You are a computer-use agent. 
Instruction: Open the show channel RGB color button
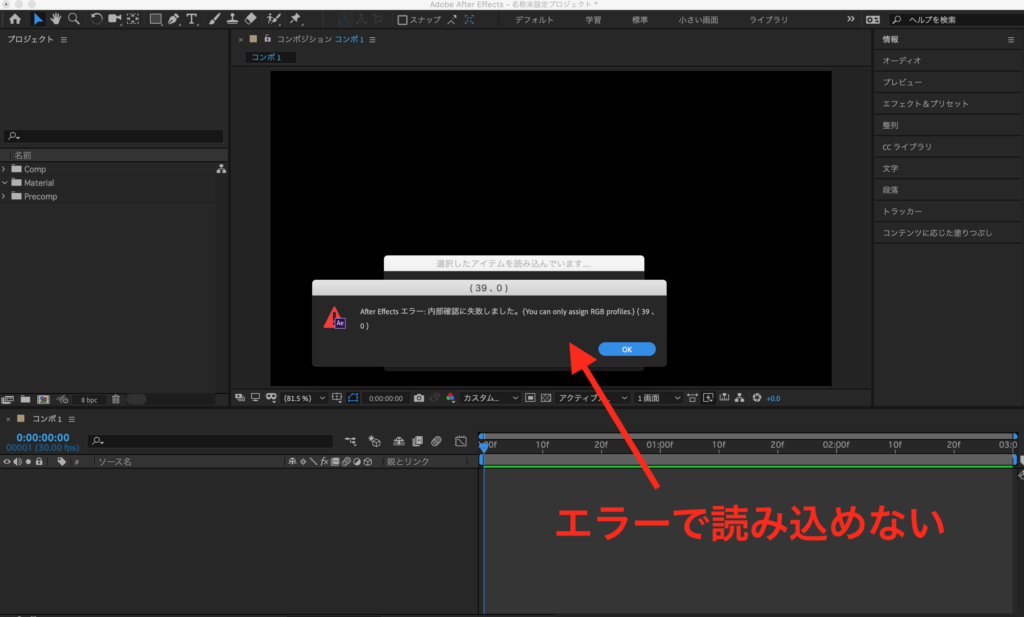(x=450, y=398)
